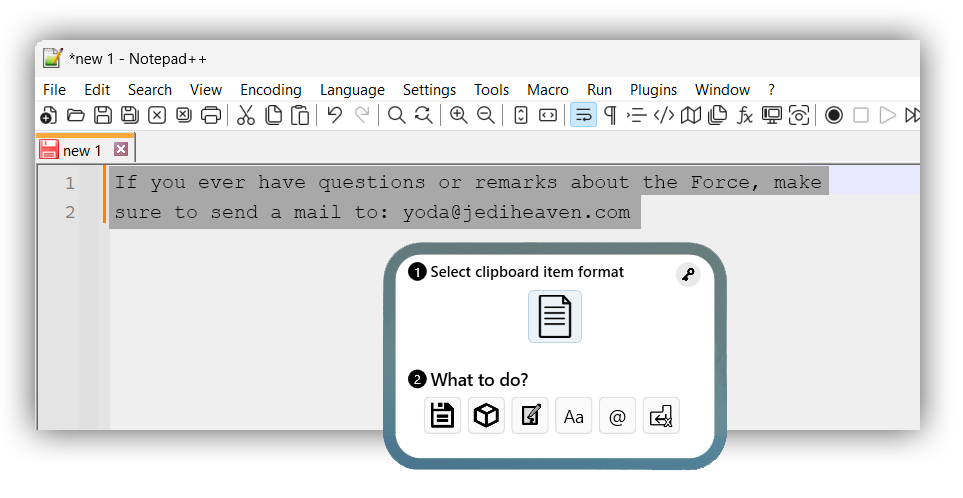Click the Aa text case action button

click(574, 416)
